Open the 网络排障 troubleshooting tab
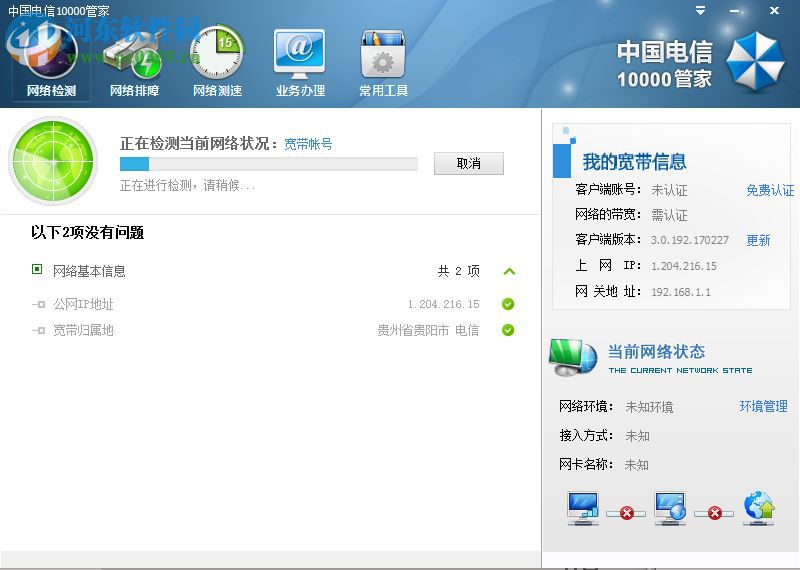Viewport: 800px width, 570px height. click(x=134, y=63)
